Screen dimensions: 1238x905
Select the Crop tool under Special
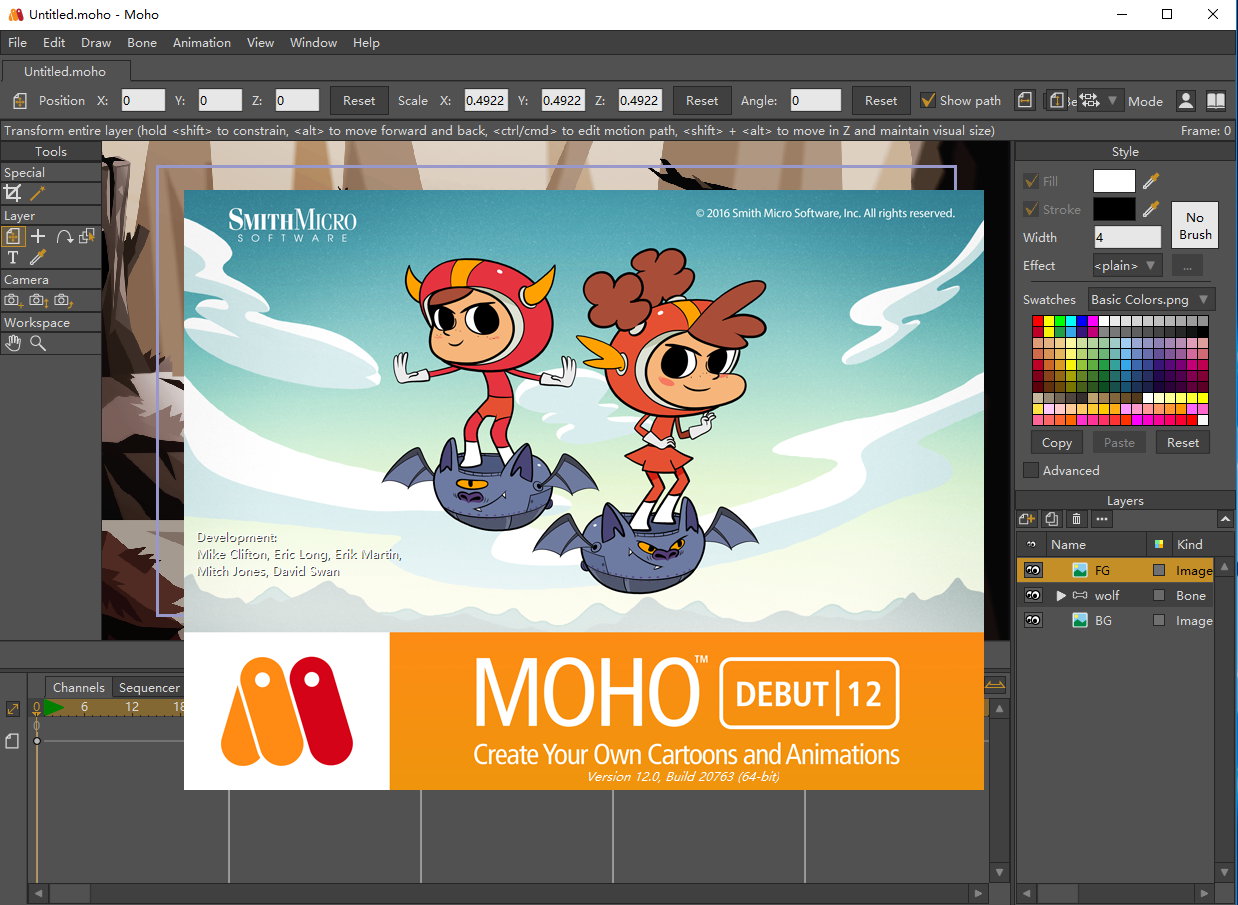[x=13, y=194]
